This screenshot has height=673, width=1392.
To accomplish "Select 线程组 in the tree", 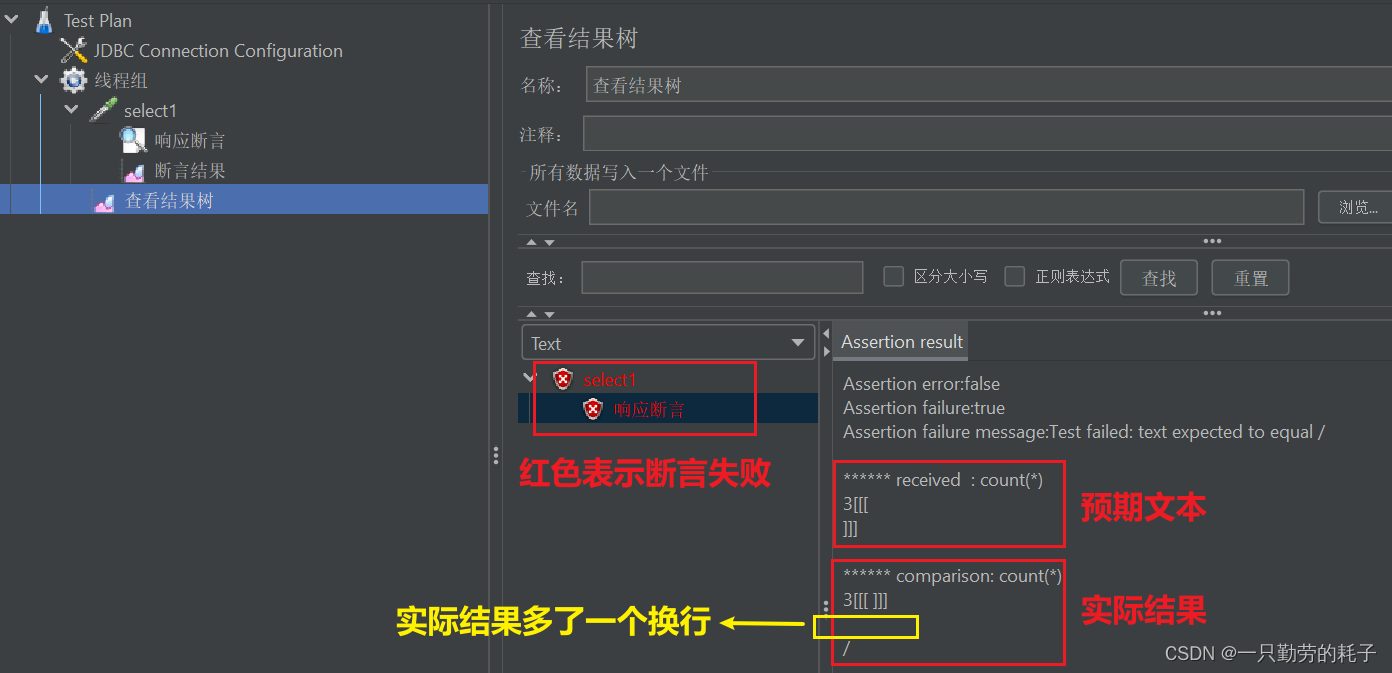I will point(121,80).
